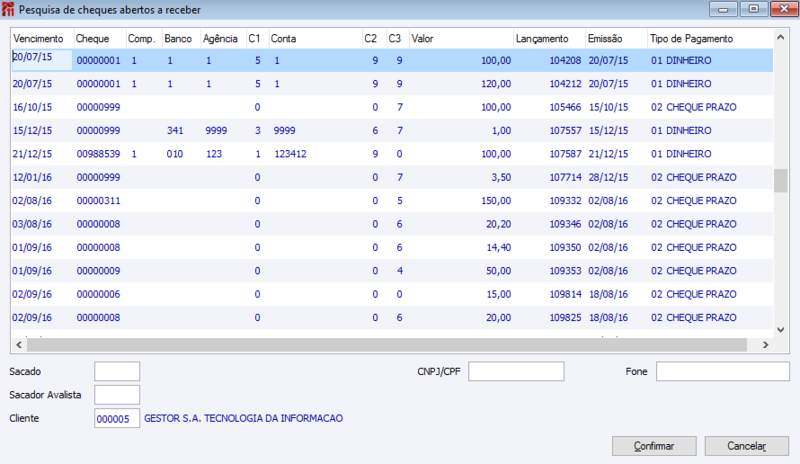
Task: Click the horizontal scroll right arrow
Action: (x=765, y=345)
